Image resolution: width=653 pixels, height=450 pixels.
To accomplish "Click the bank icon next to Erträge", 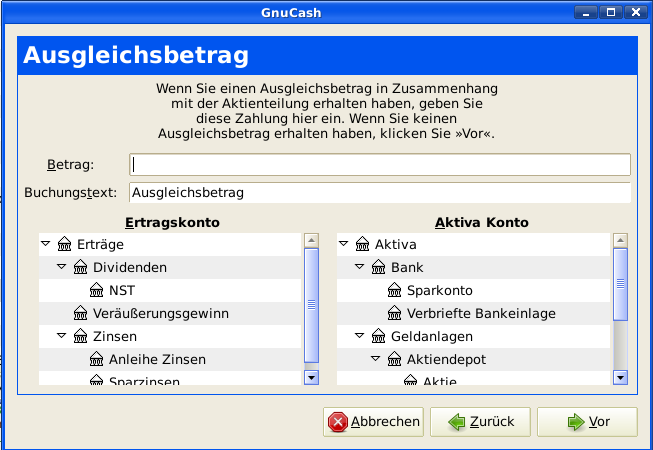I will (x=65, y=244).
